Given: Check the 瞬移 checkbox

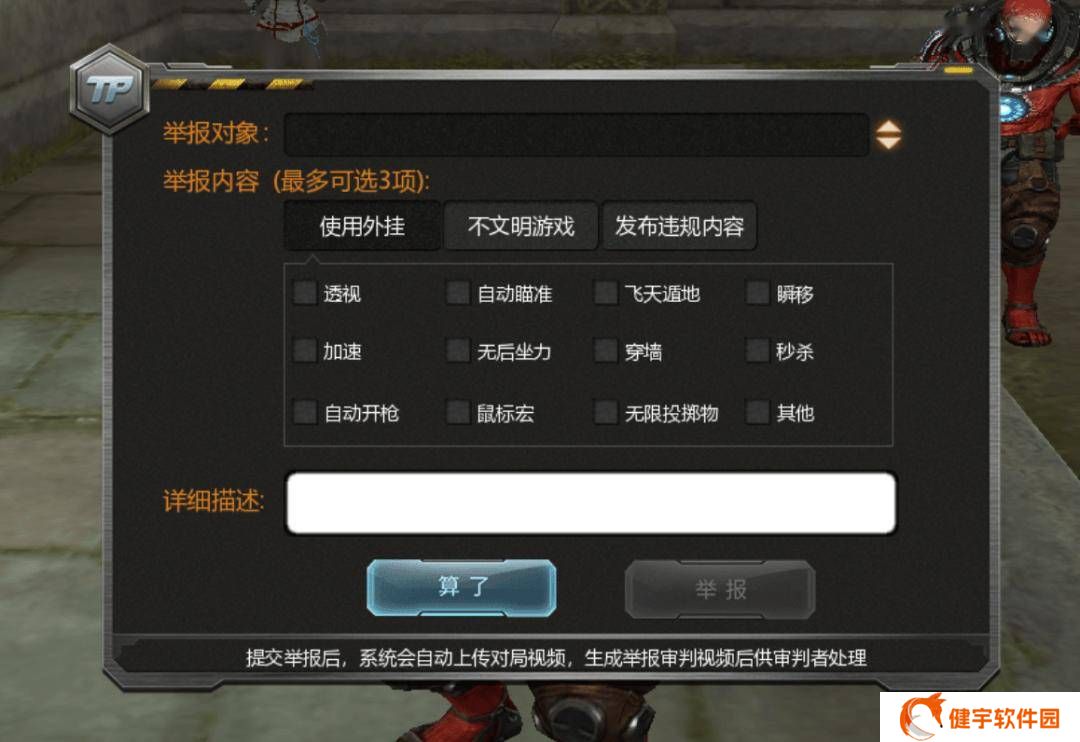Looking at the screenshot, I should [x=758, y=293].
